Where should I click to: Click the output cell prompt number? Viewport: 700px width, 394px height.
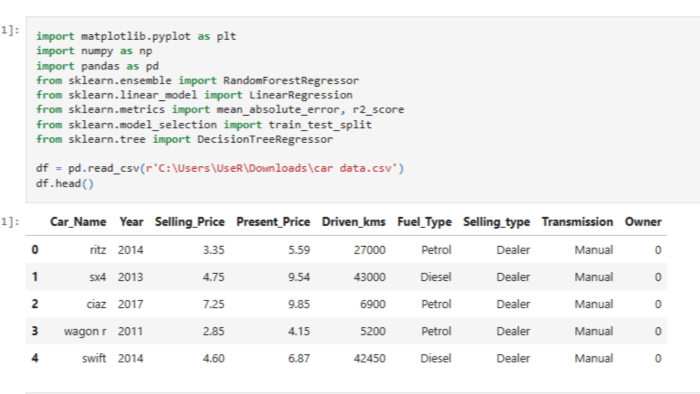[x=10, y=222]
